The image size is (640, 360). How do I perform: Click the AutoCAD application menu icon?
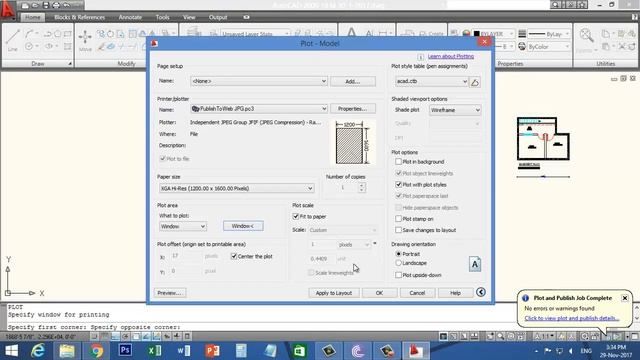coord(7,9)
